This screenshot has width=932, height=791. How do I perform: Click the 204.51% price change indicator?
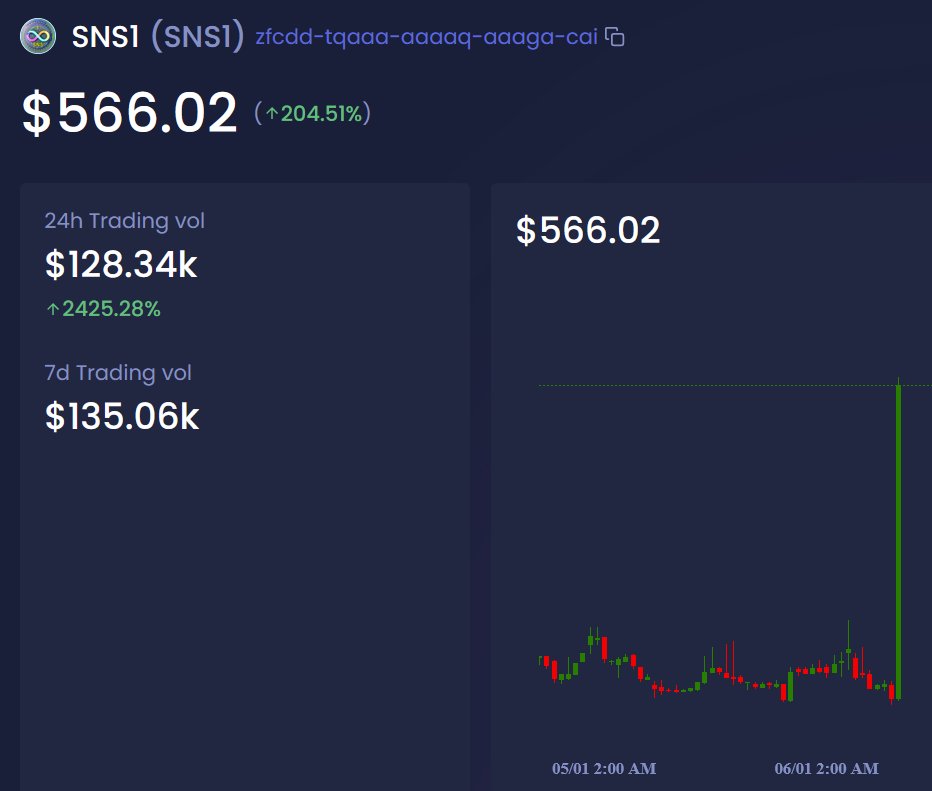coord(313,113)
